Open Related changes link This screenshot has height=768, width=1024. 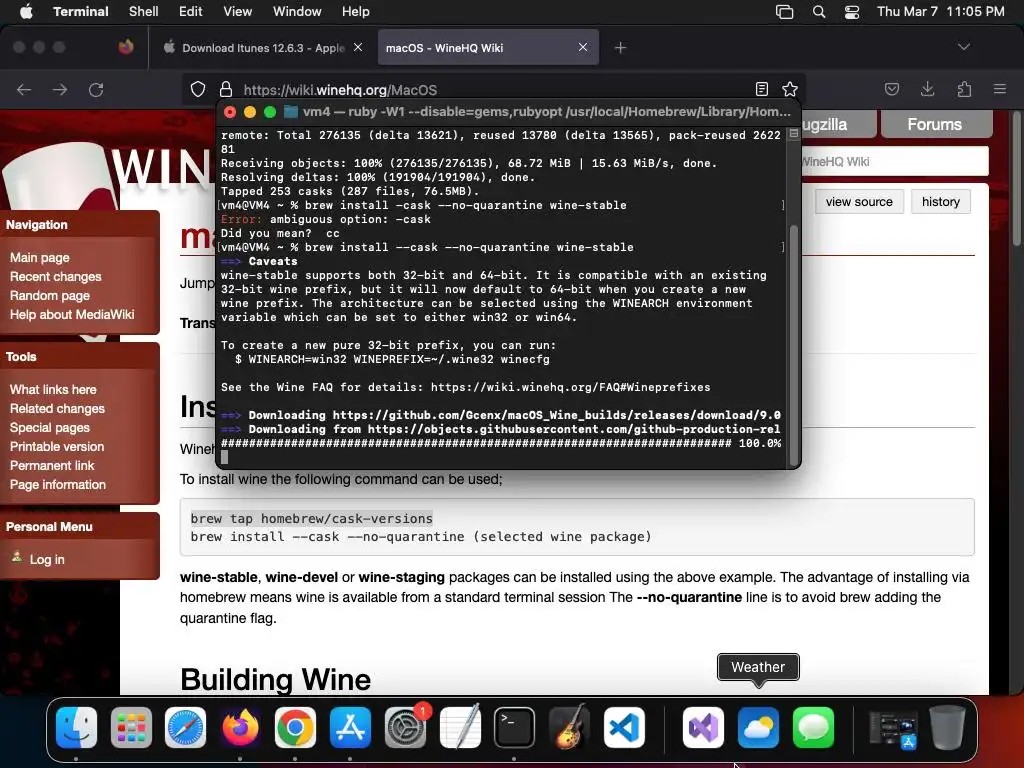tap(57, 408)
